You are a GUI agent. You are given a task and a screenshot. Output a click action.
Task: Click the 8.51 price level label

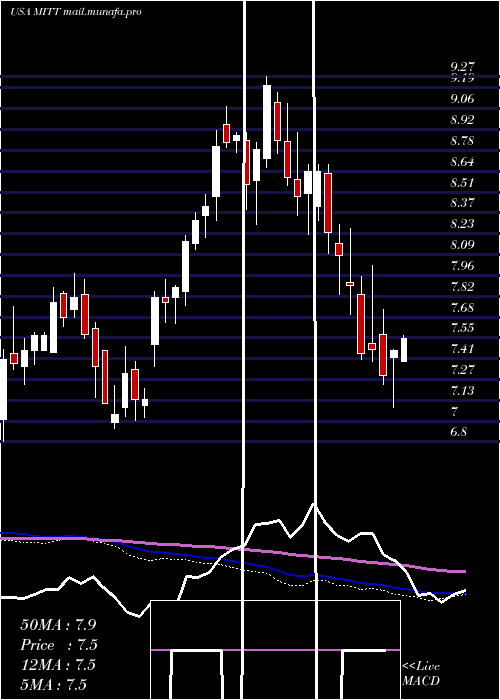(x=463, y=182)
